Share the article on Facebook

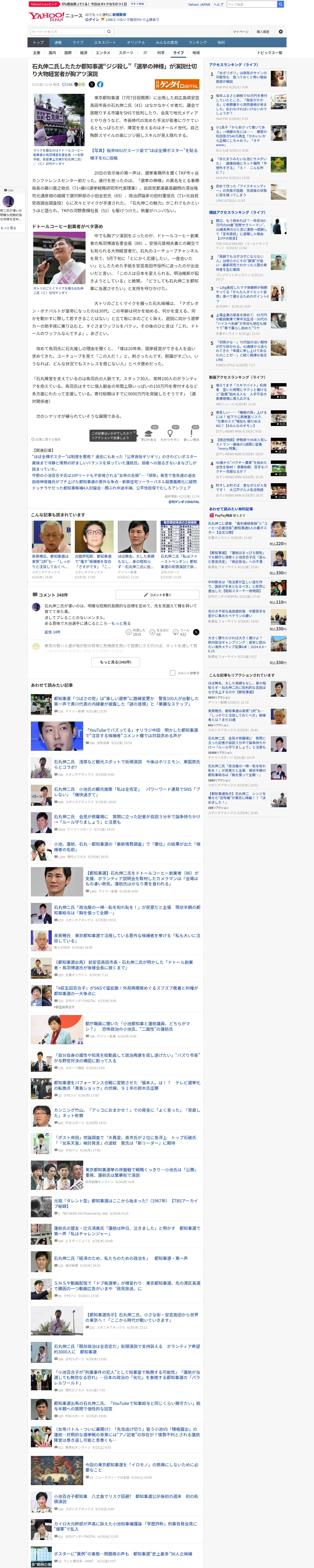click(x=100, y=85)
